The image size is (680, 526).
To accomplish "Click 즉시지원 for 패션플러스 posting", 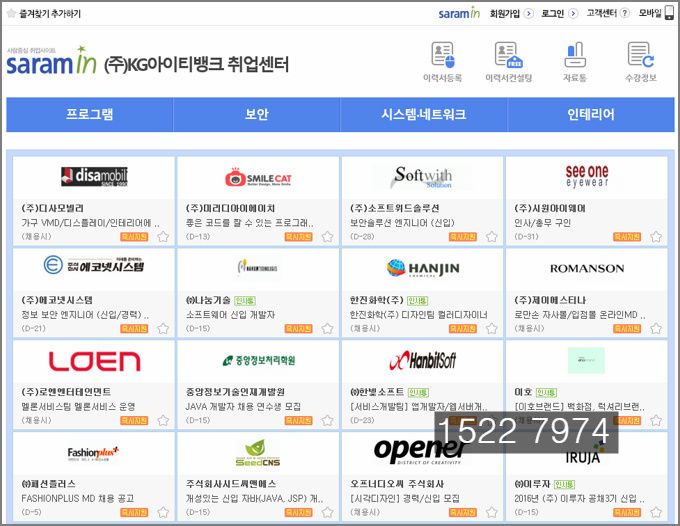I will click(134, 513).
